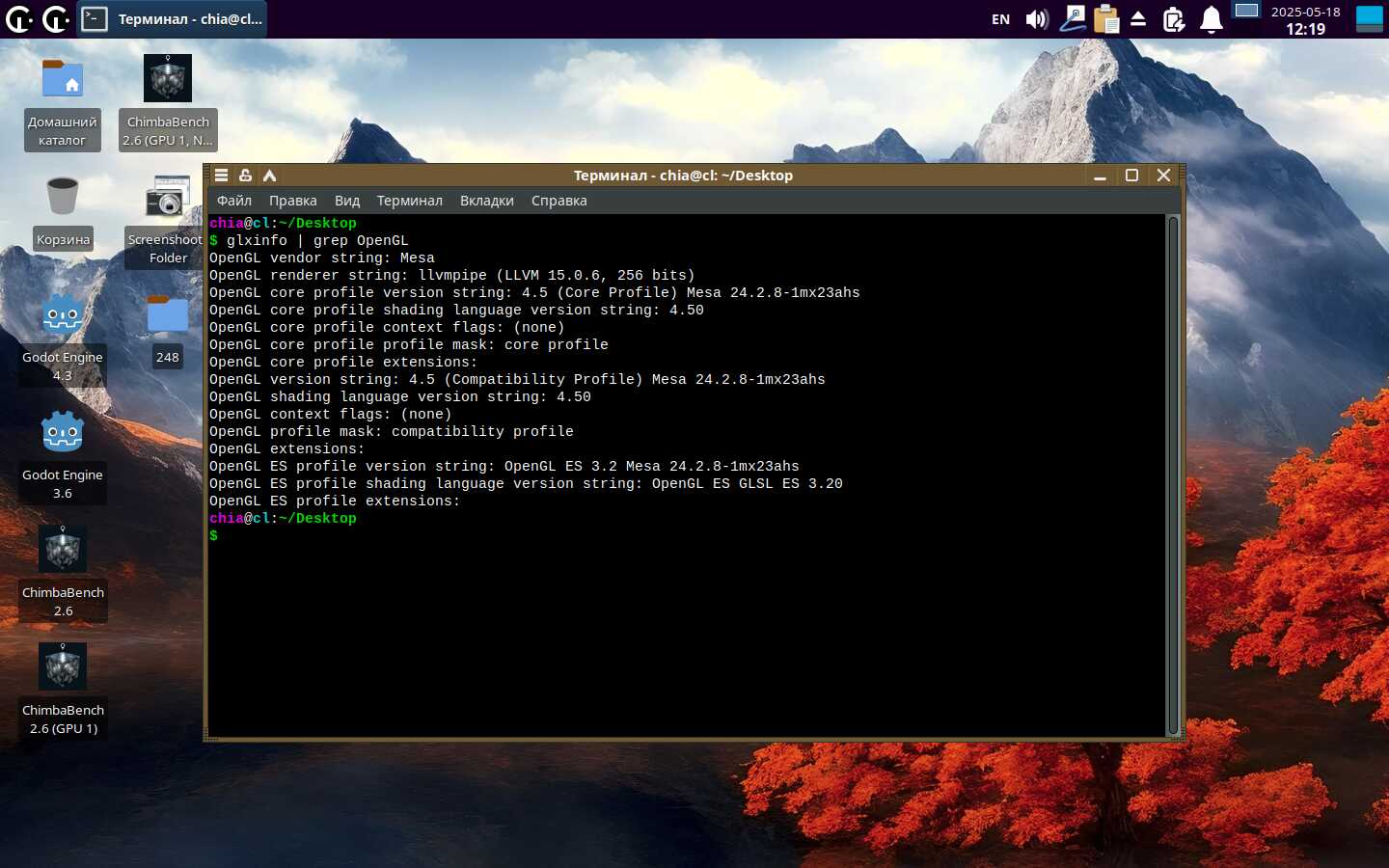Click the eject removable media tray icon
1389x868 pixels.
point(1138,18)
